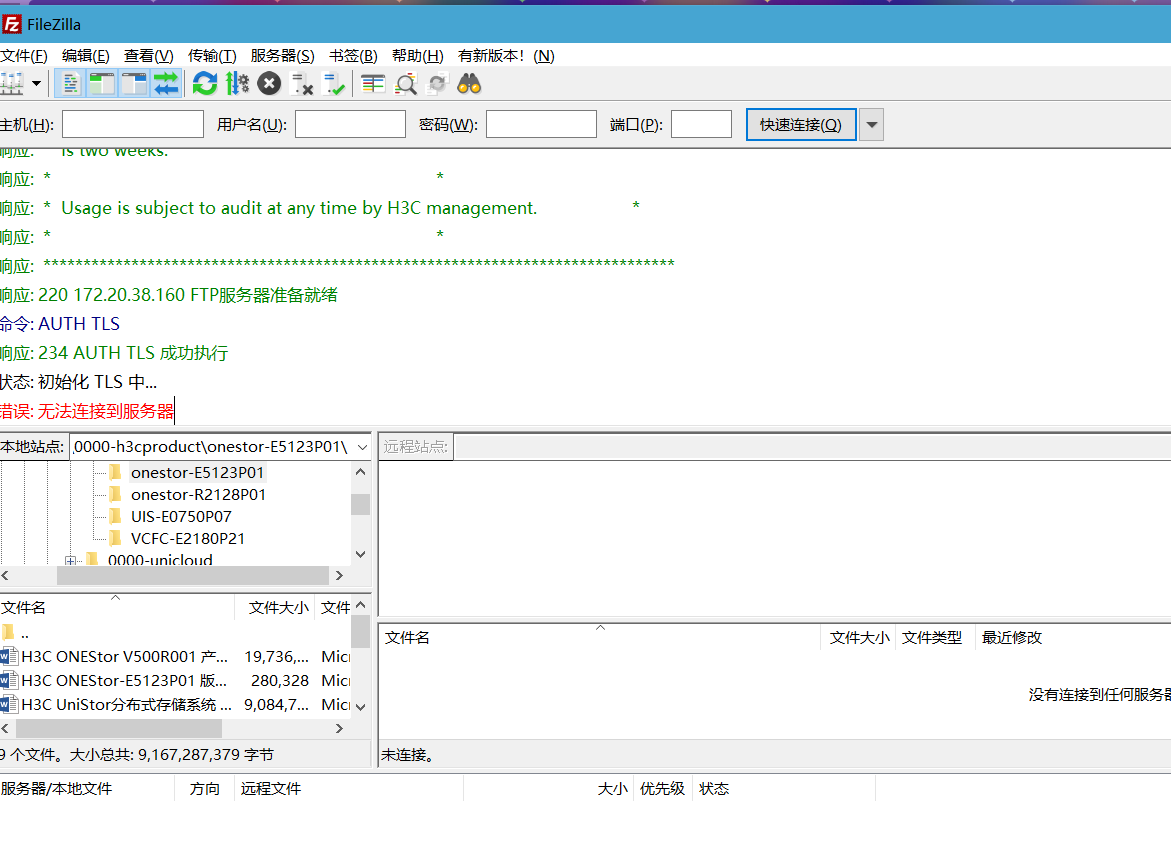This screenshot has height=851, width=1171.
Task: Expand the 0000-unicloud tree node
Action: [x=71, y=561]
